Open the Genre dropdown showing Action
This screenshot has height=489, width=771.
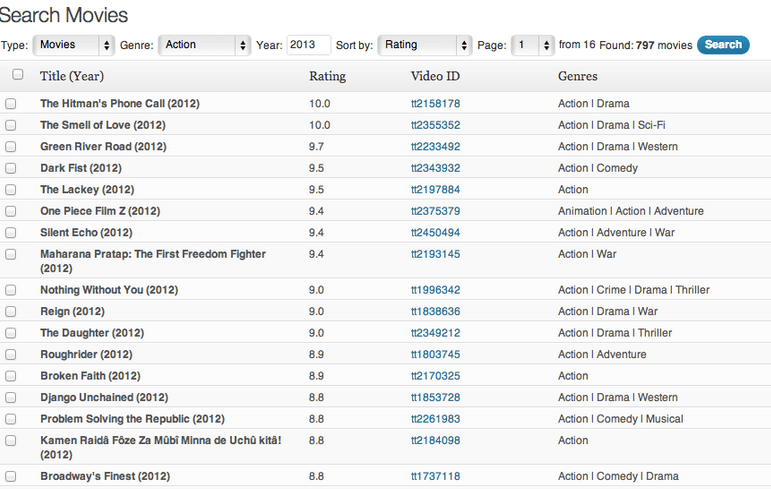pos(204,45)
